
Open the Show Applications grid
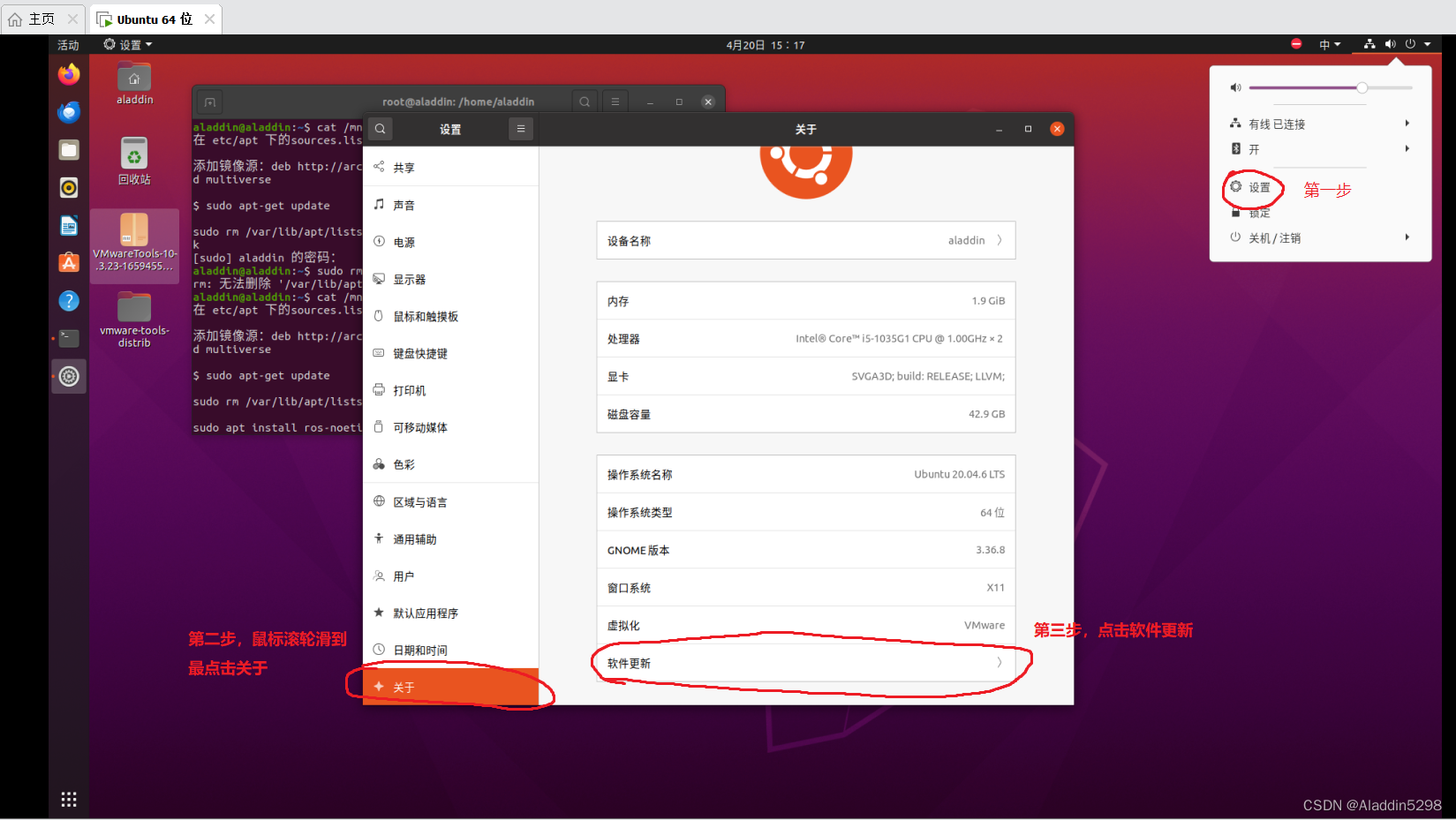click(x=69, y=799)
